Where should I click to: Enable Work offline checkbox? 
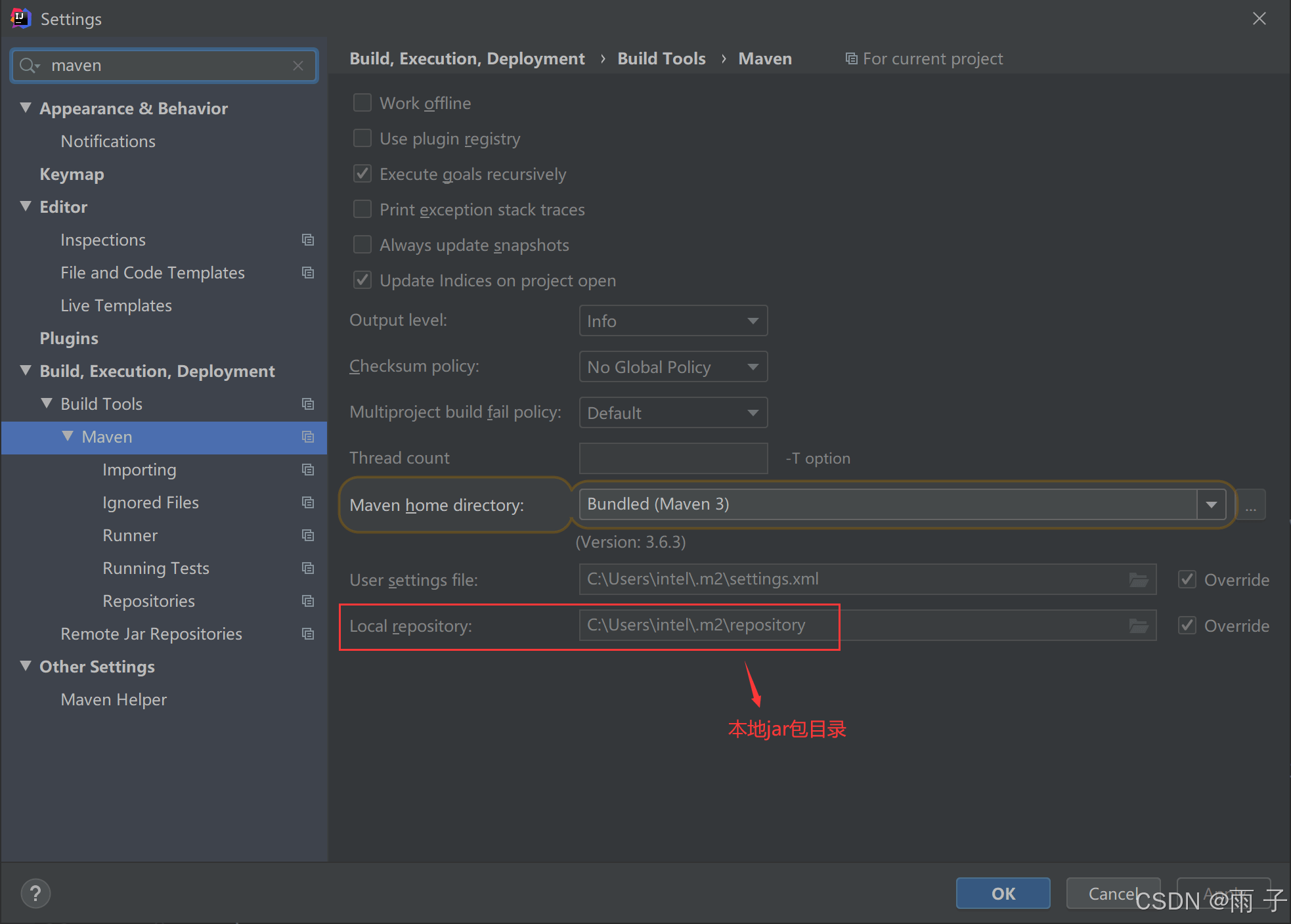coord(362,103)
